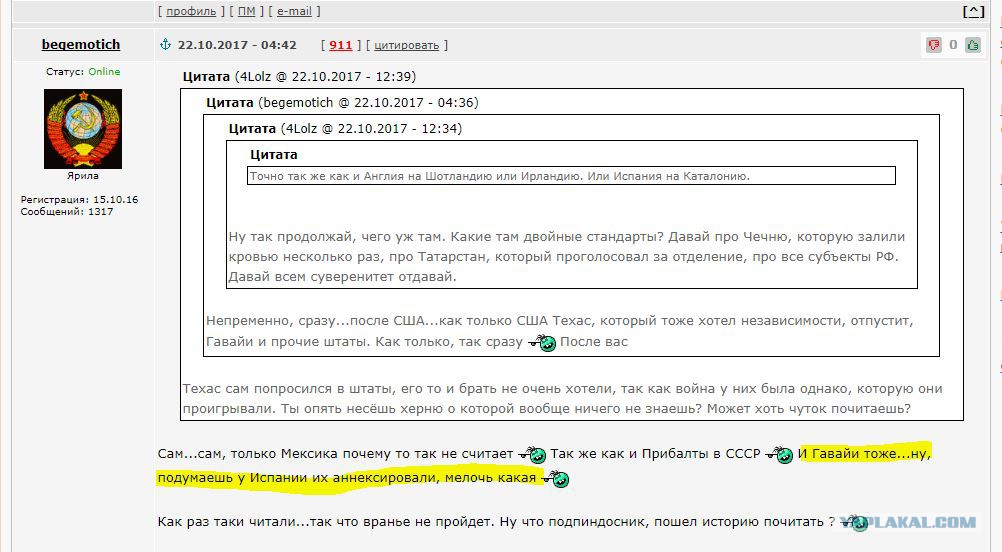Click the quoted text starting 'Непременно, сразу'
Image resolution: width=1002 pixels, height=552 pixels.
tap(560, 331)
